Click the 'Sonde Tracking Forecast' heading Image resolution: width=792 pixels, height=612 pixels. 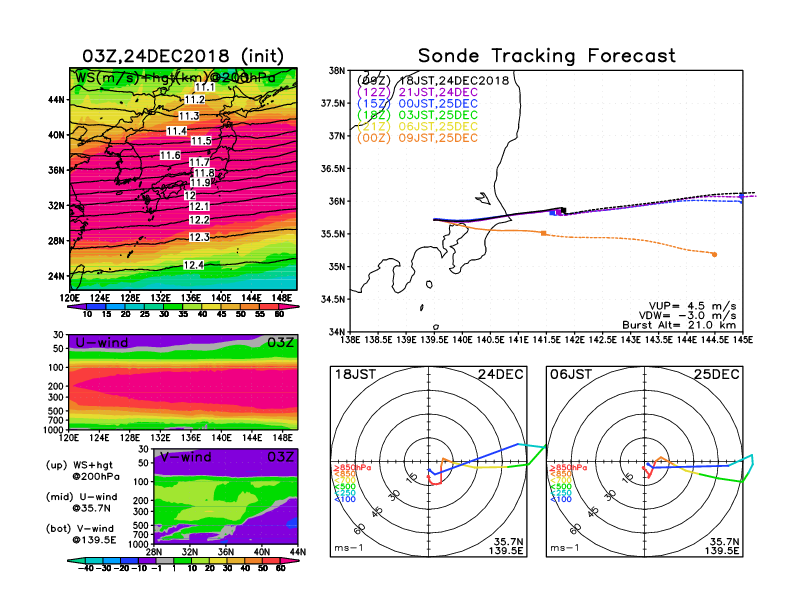coord(547,55)
